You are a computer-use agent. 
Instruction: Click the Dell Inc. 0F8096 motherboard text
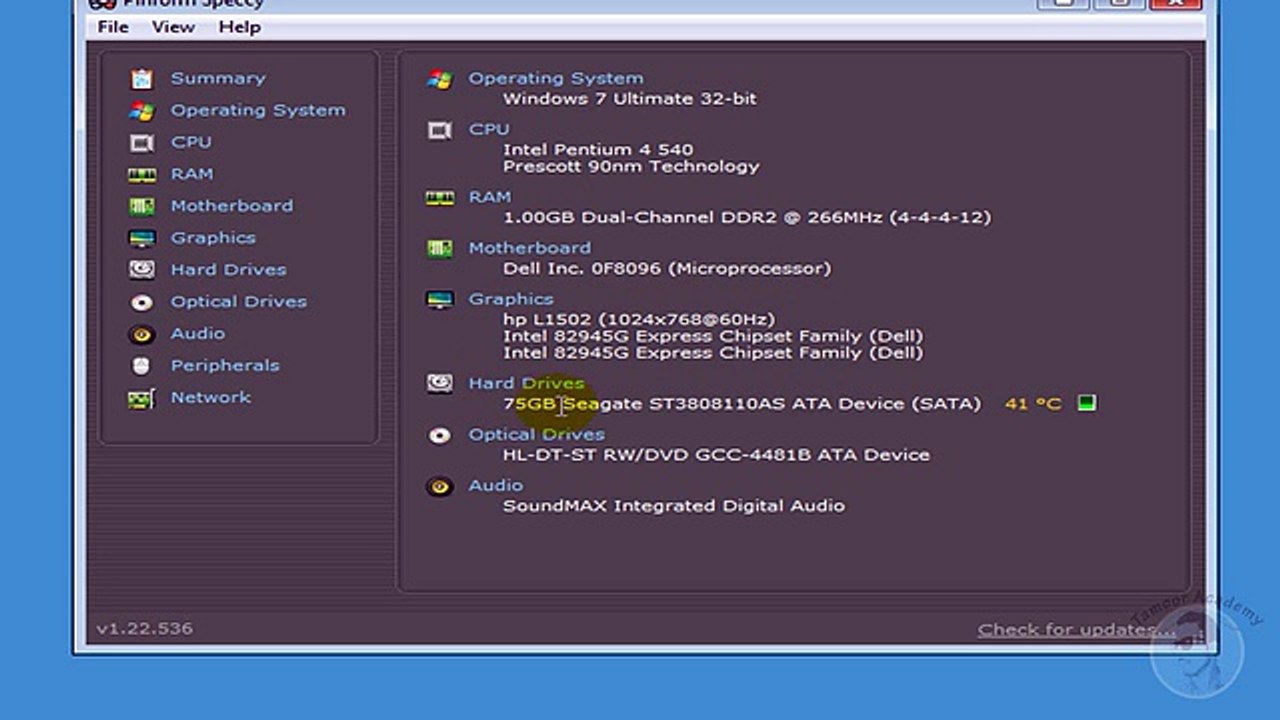[667, 268]
